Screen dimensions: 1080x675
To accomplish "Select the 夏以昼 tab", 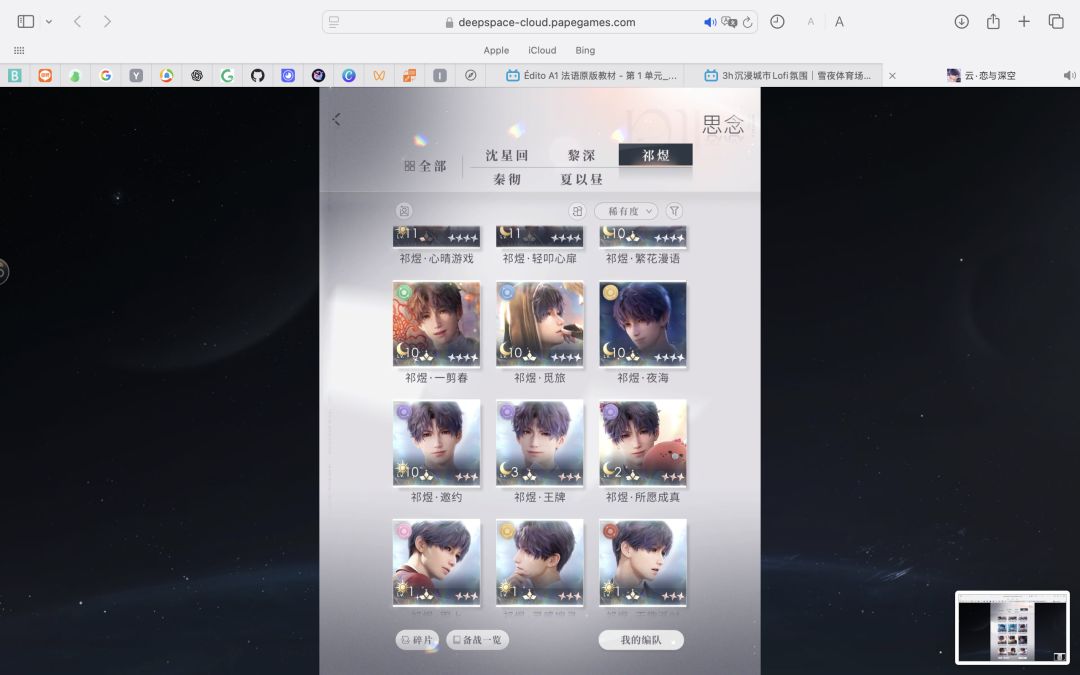I will click(581, 180).
